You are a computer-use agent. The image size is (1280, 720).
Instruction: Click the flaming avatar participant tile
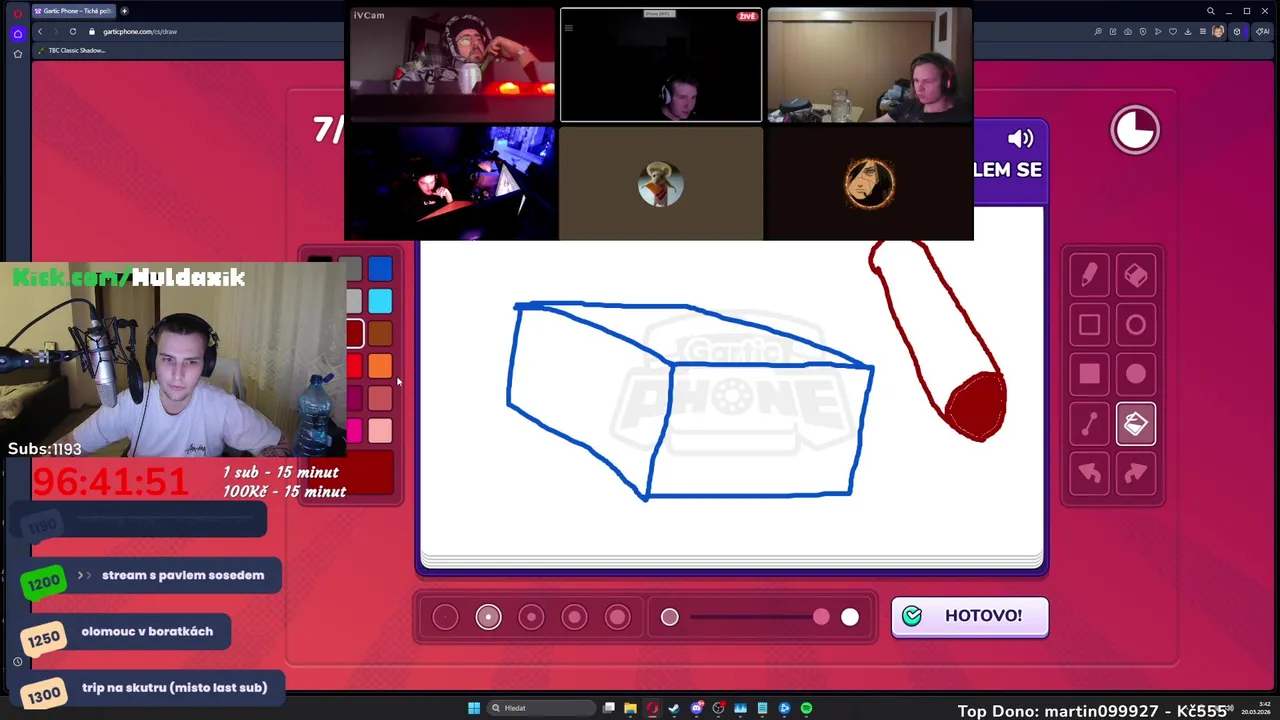pos(869,184)
